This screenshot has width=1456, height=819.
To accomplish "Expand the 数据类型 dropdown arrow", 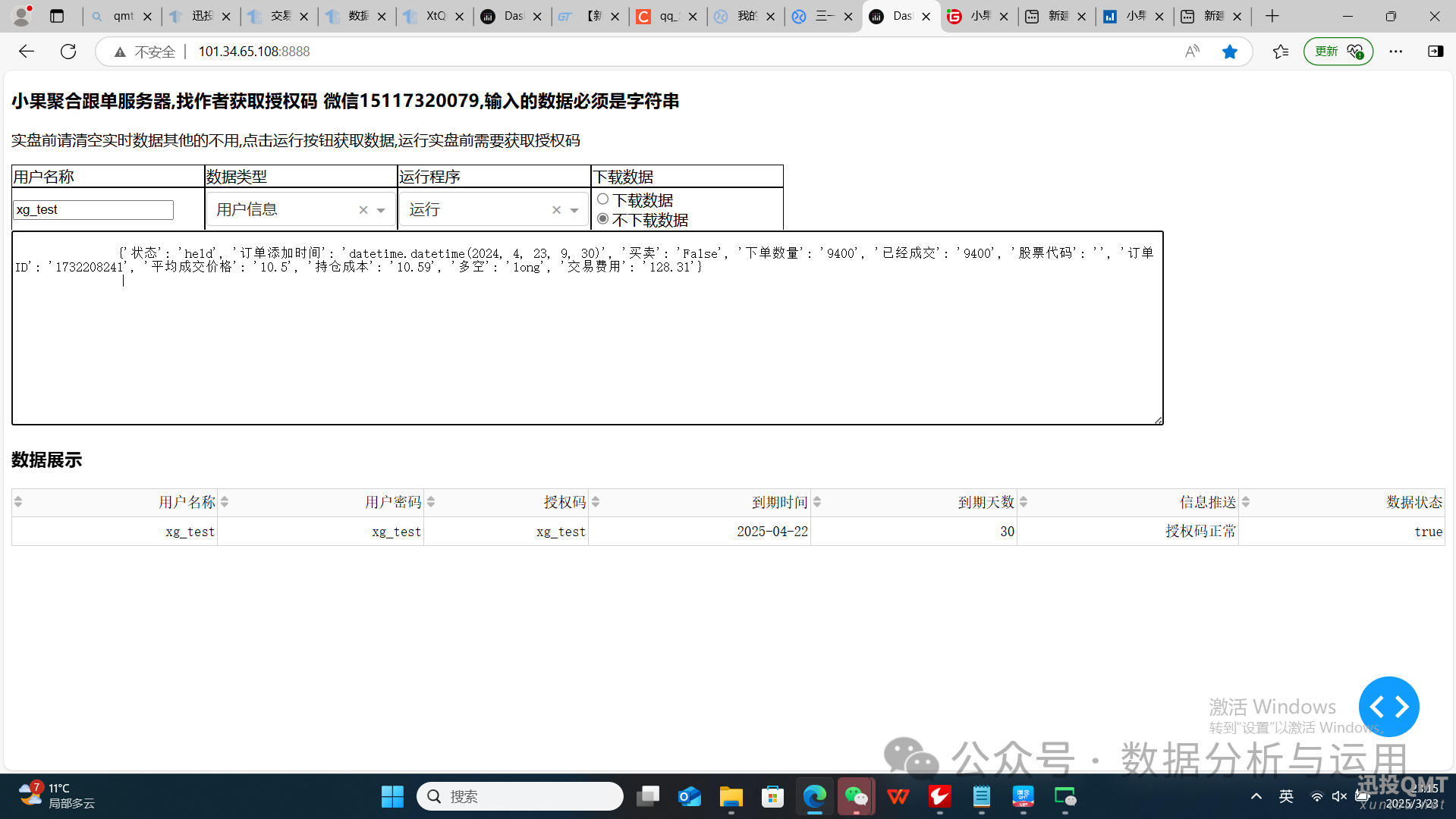I will tap(381, 210).
